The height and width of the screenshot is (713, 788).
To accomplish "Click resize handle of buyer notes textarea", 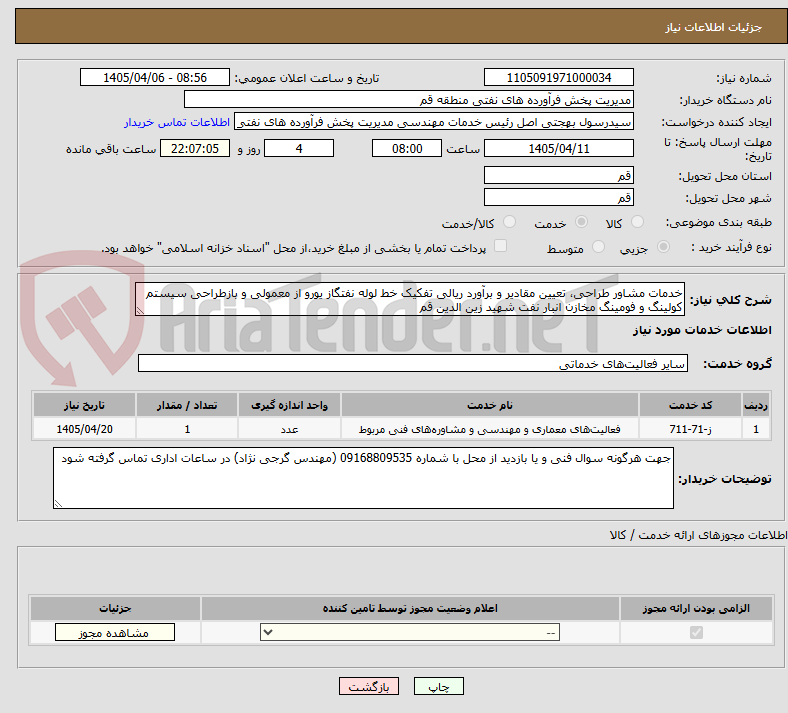I will 58,503.
